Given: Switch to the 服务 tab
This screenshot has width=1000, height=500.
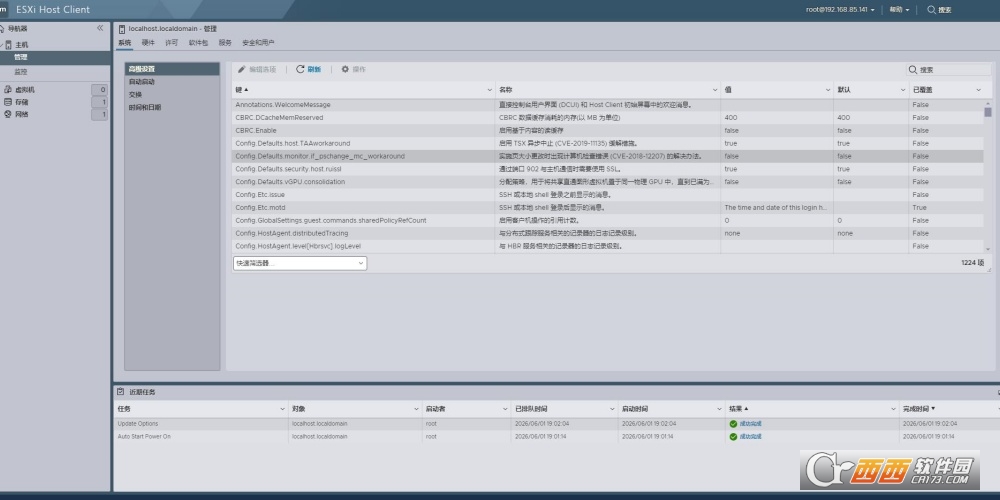Looking at the screenshot, I should 225,43.
